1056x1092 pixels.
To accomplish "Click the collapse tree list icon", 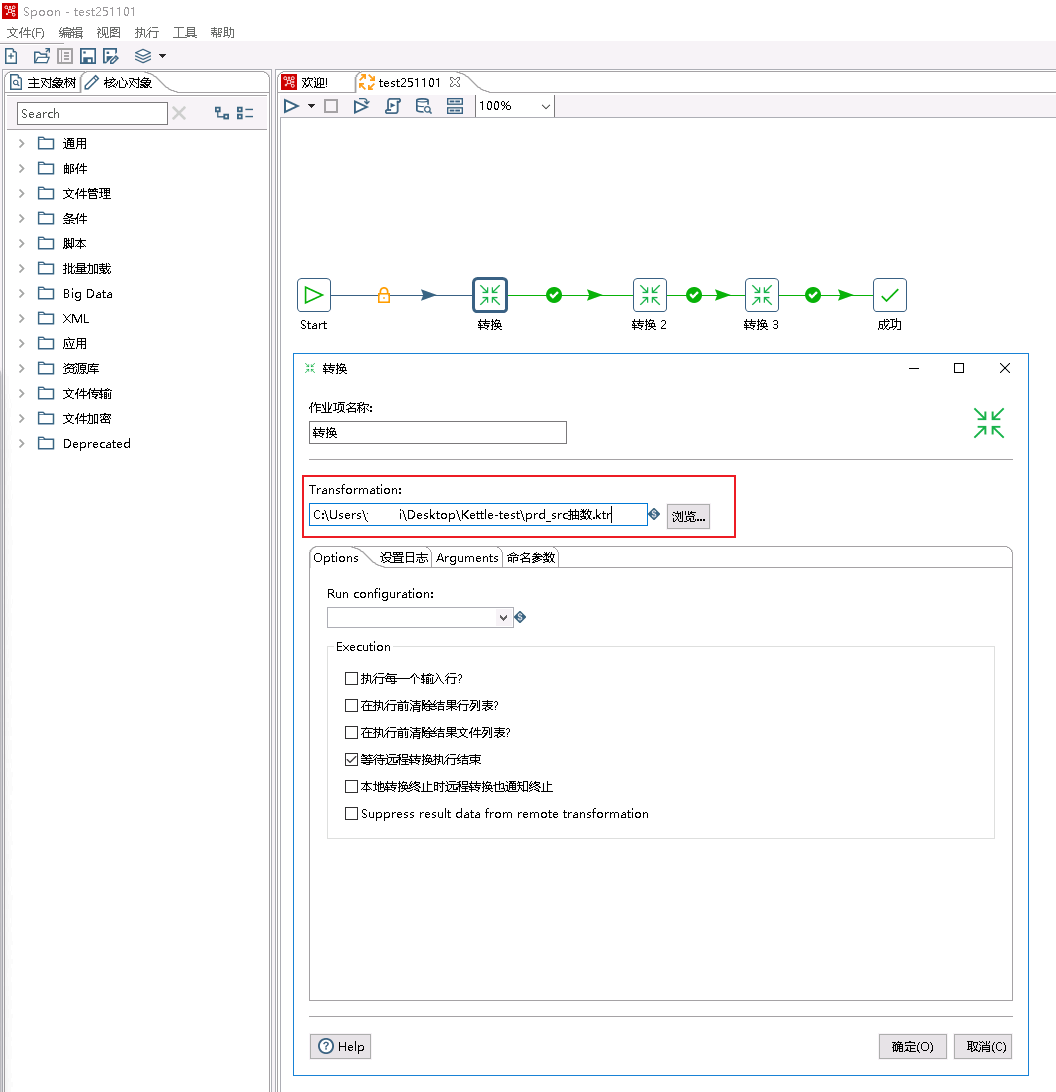I will click(245, 113).
